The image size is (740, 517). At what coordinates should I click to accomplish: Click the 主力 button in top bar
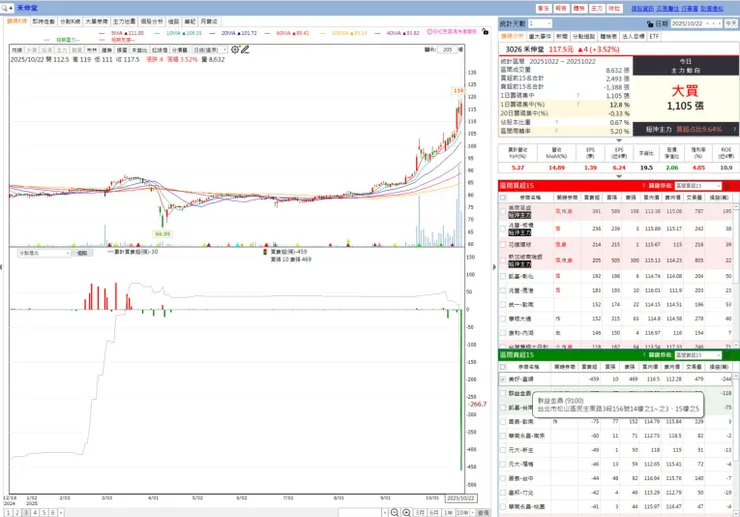(x=597, y=8)
